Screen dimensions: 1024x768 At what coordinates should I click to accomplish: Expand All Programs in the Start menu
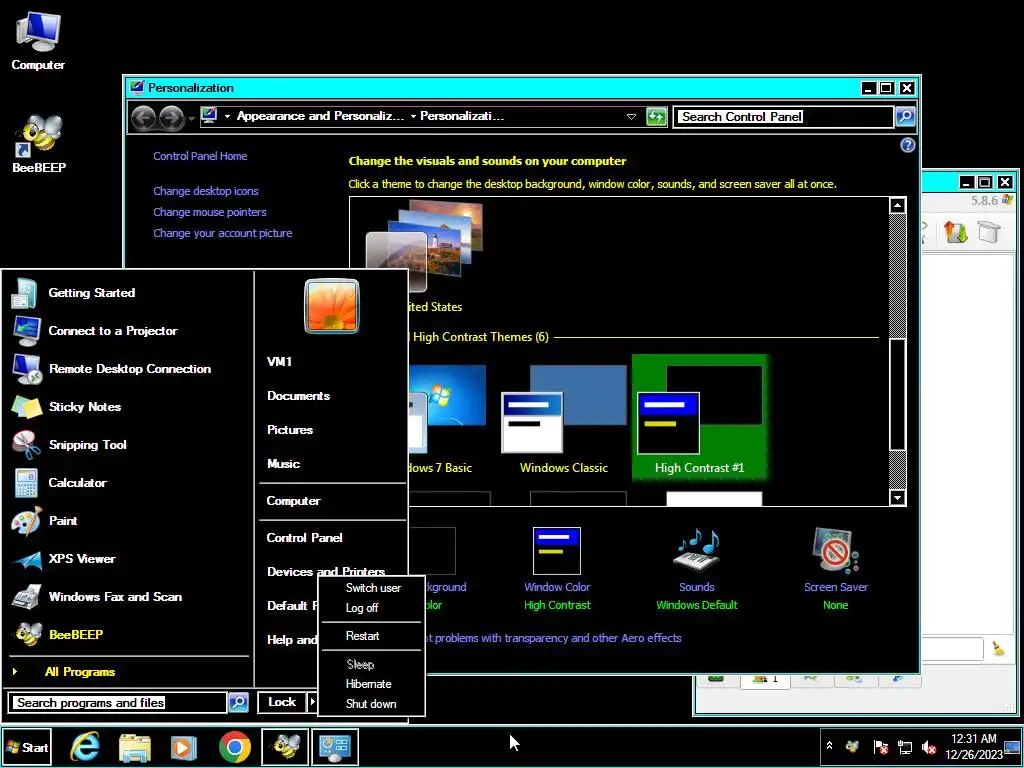pyautogui.click(x=80, y=671)
